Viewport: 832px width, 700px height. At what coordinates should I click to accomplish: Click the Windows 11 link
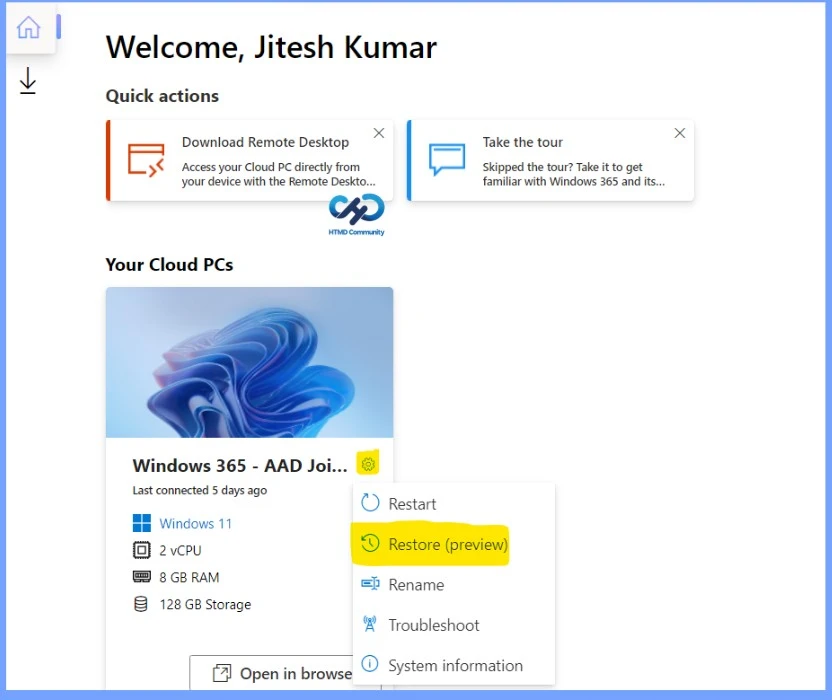196,524
